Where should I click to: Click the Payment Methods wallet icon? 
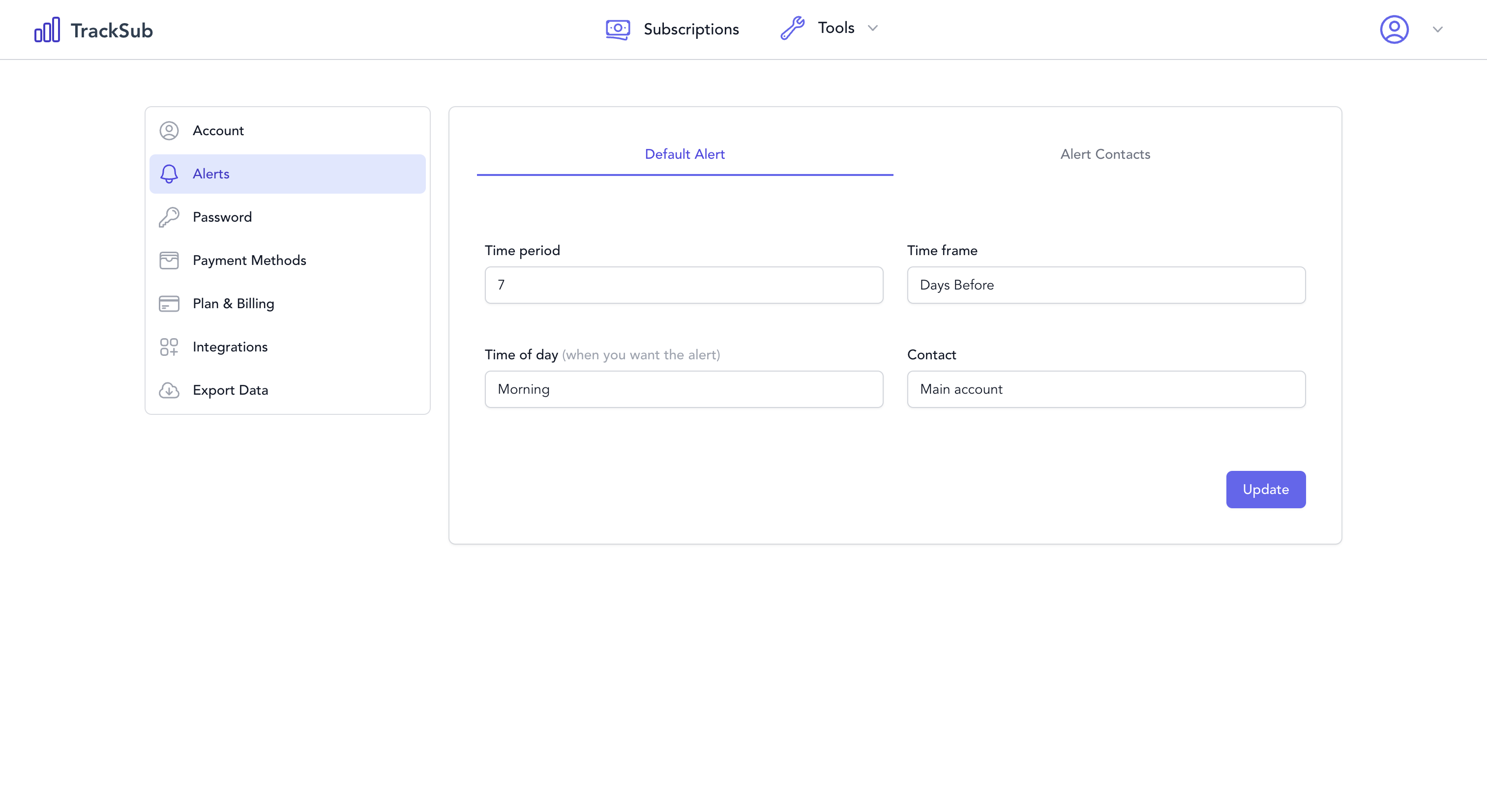169,261
